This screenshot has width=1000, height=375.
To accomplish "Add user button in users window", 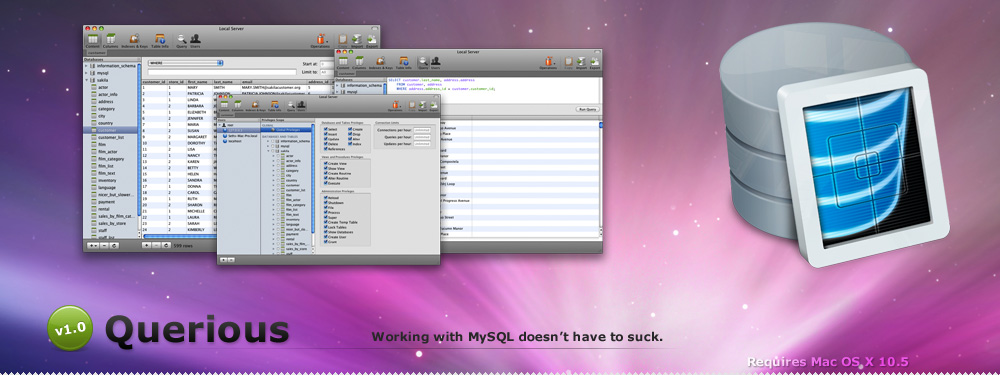I will coord(223,260).
